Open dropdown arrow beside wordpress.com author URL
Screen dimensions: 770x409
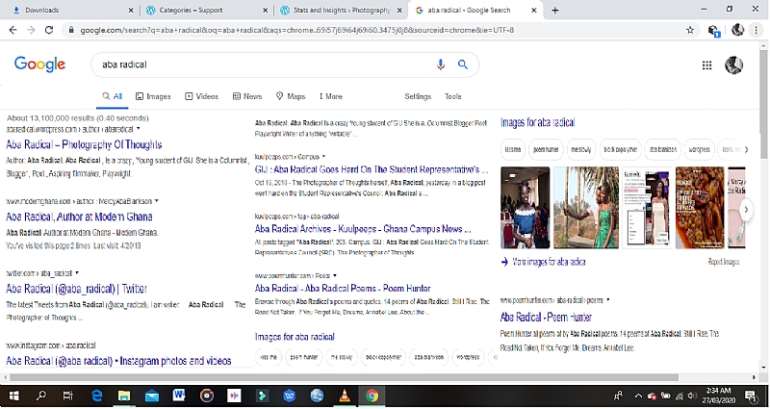tap(138, 129)
